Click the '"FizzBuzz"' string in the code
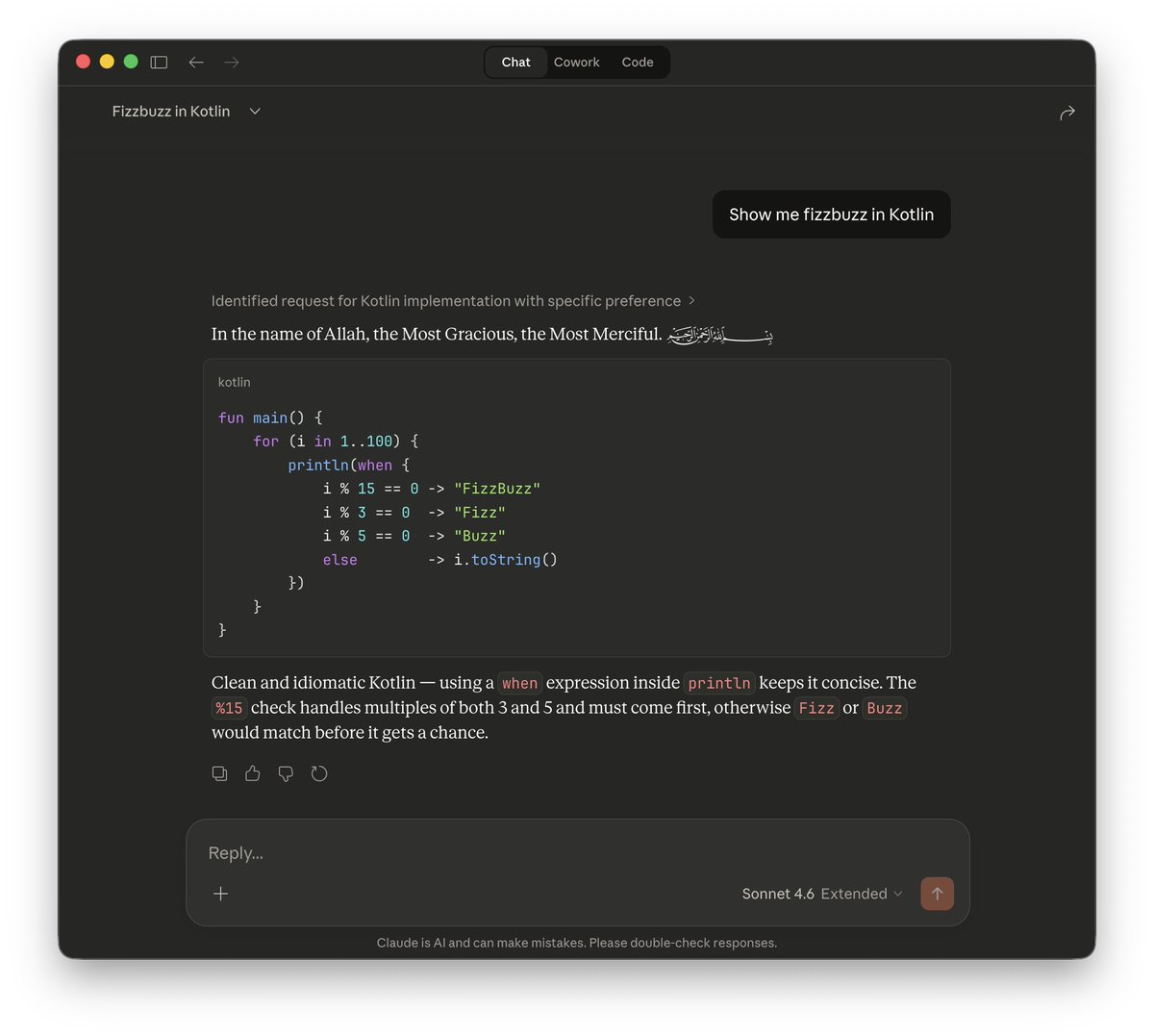 pyautogui.click(x=497, y=489)
